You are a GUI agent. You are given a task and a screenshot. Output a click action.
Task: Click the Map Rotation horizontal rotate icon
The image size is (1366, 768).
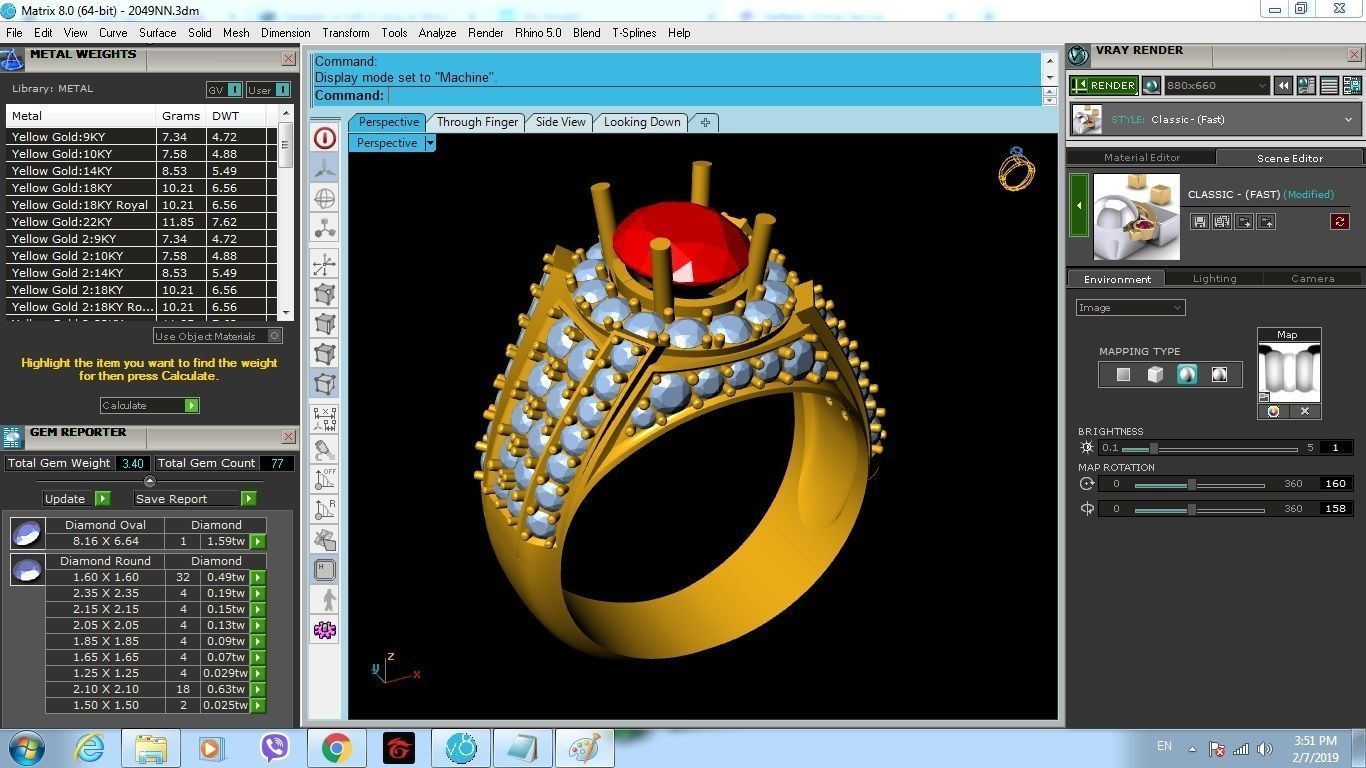point(1087,483)
